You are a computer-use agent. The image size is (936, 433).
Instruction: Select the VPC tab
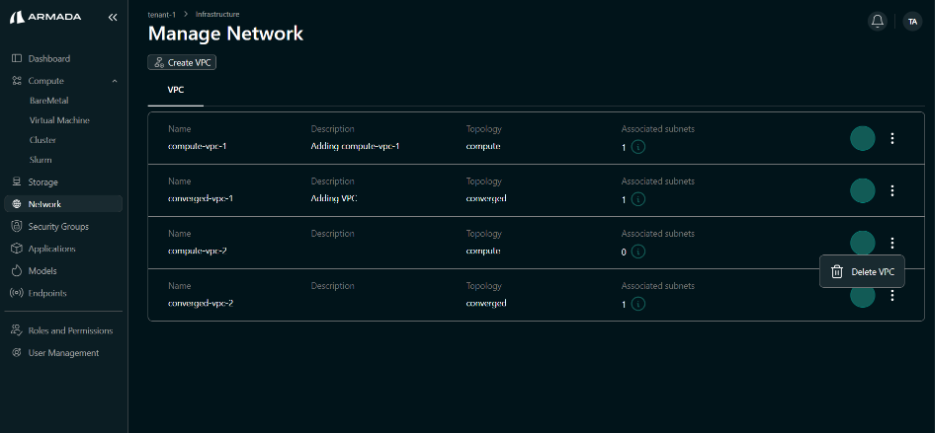click(176, 91)
